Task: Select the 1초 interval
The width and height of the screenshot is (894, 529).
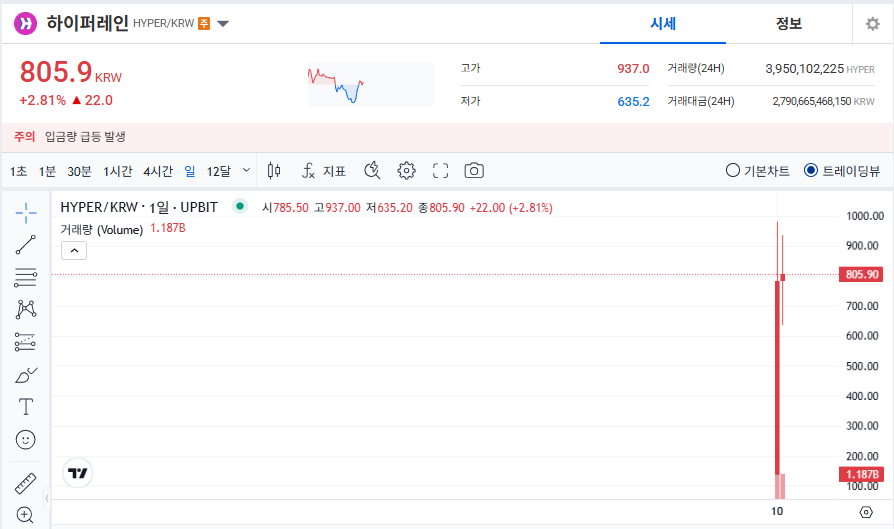Action: click(18, 171)
